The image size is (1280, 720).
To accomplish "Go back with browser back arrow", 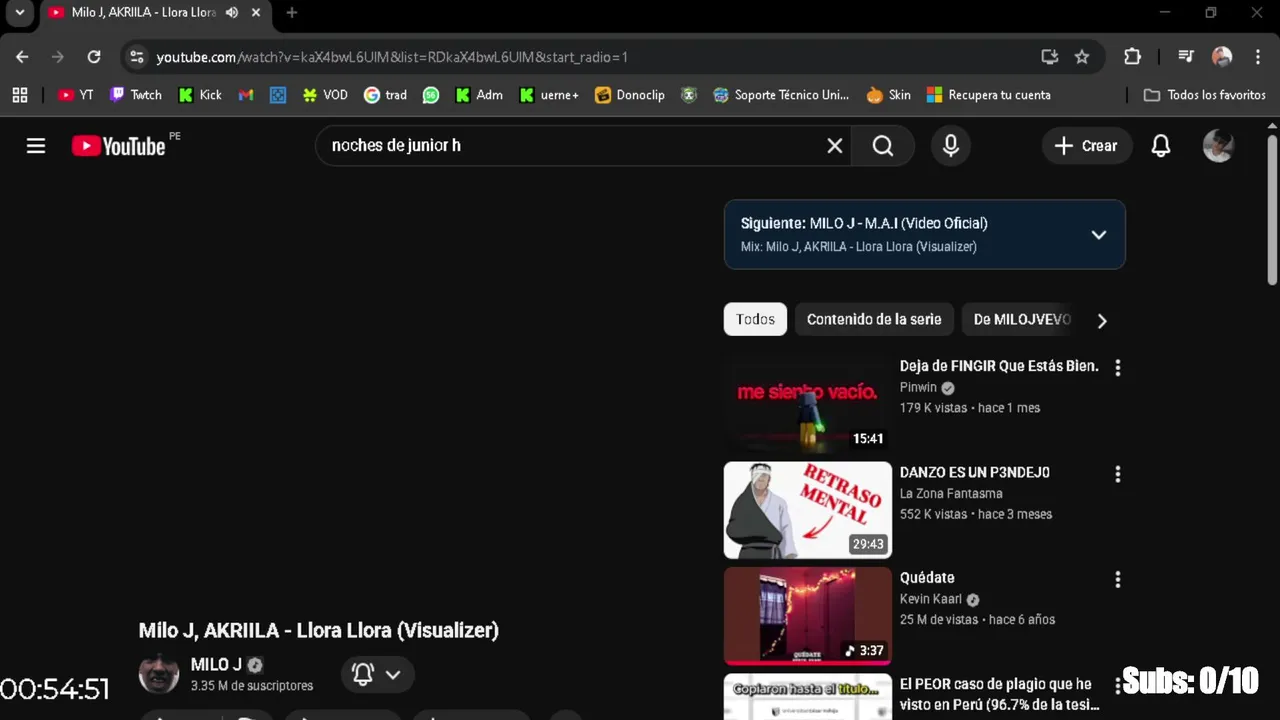I will tap(22, 57).
